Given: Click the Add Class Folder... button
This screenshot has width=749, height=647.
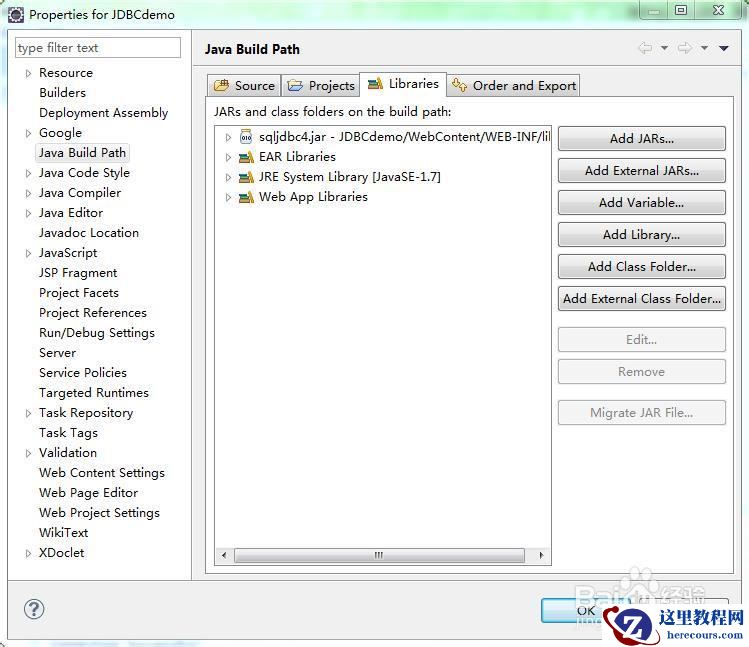Looking at the screenshot, I should click(x=642, y=267).
